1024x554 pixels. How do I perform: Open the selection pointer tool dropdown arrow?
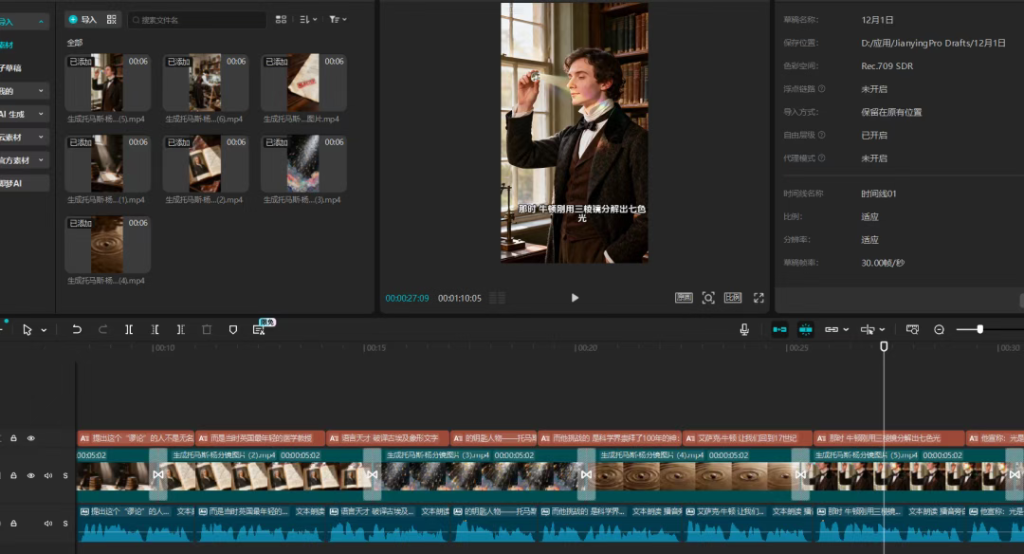pyautogui.click(x=43, y=330)
